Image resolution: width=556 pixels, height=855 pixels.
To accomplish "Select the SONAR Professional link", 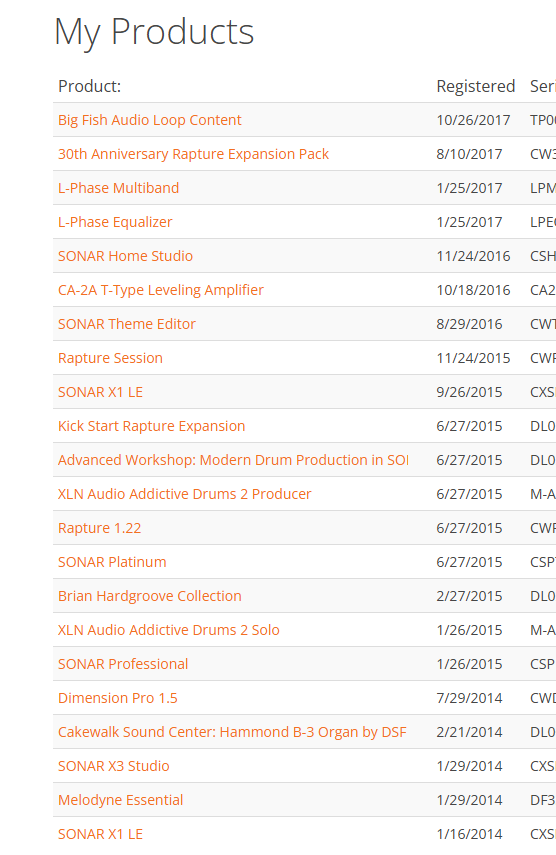I will [x=123, y=664].
